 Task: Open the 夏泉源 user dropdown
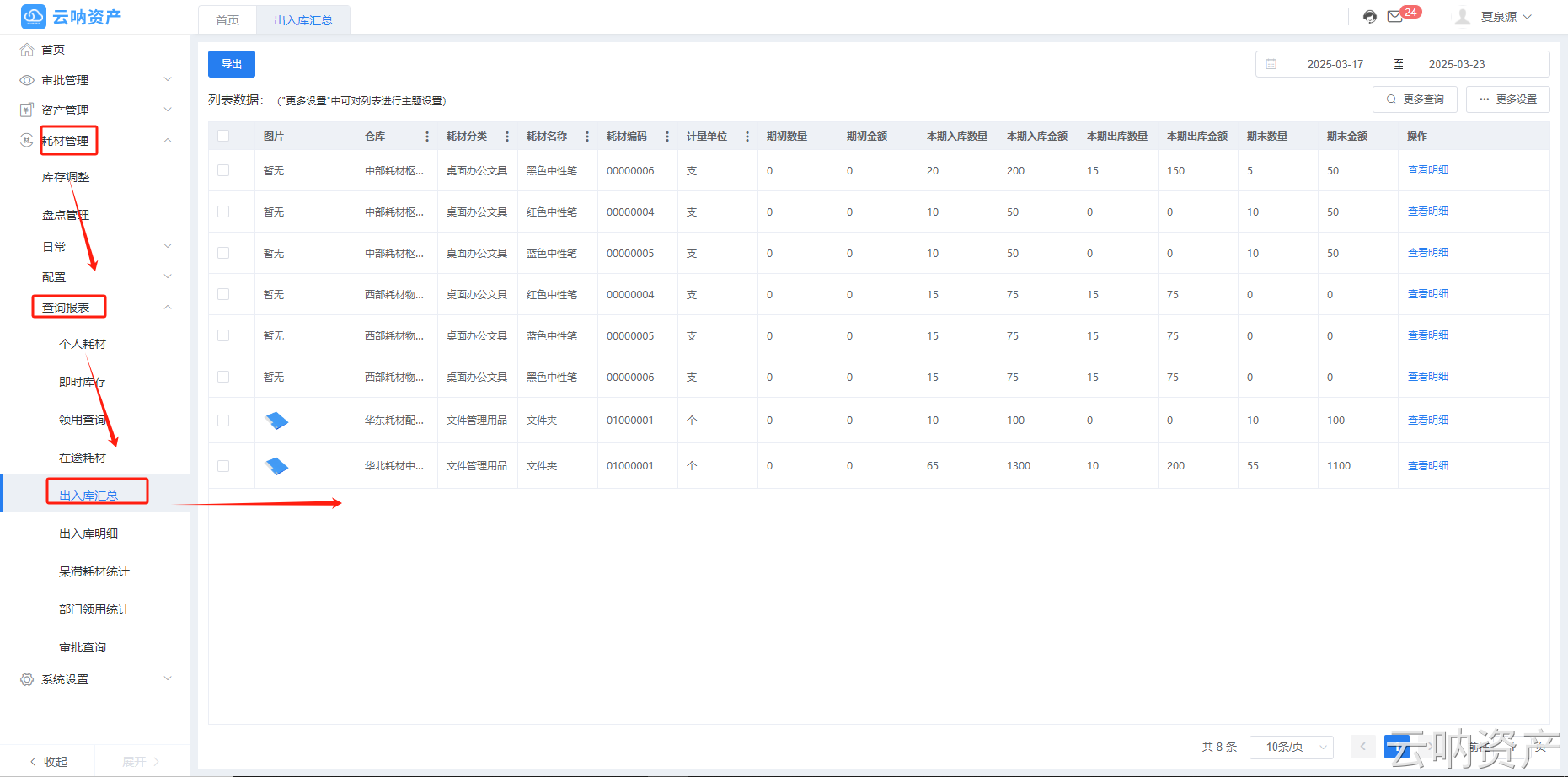(x=1506, y=17)
